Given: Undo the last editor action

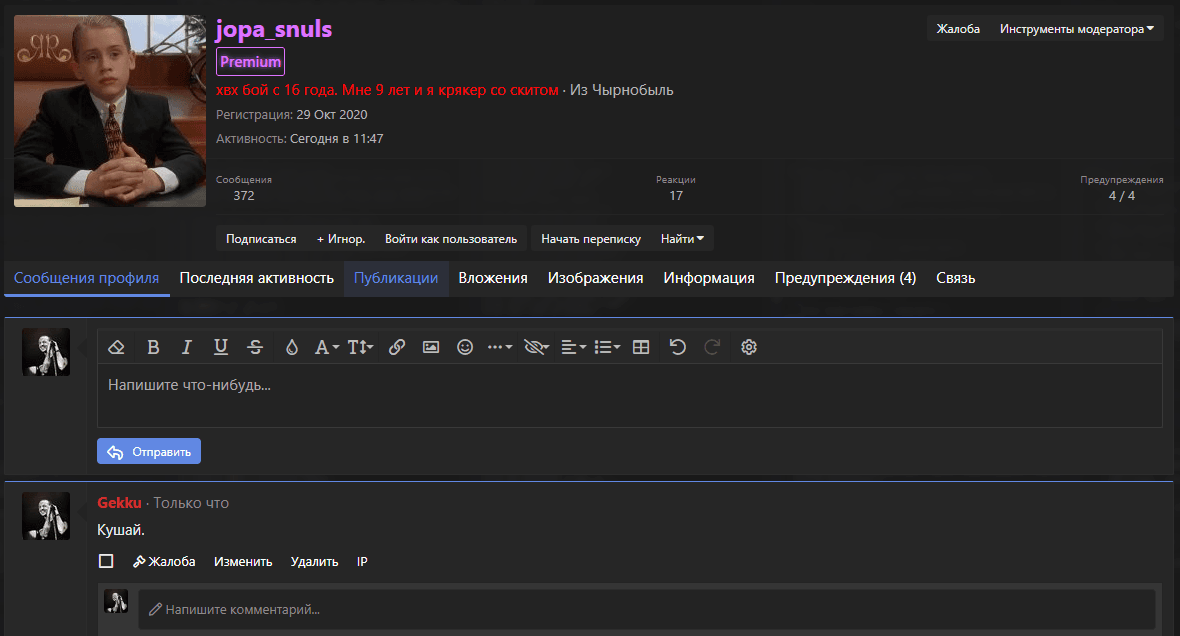Looking at the screenshot, I should click(677, 347).
